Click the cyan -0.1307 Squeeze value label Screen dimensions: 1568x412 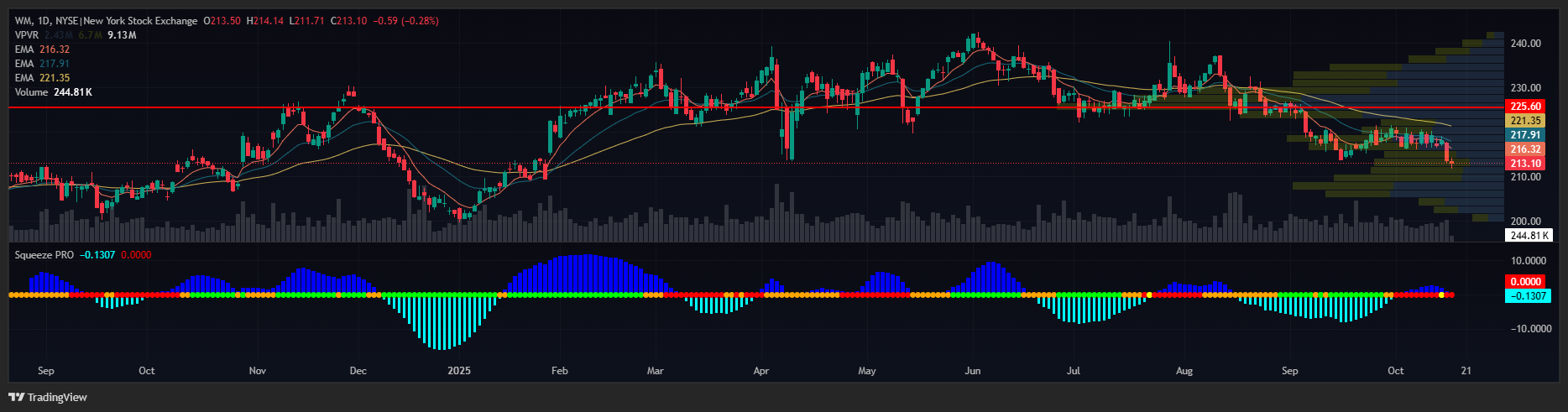(x=1528, y=296)
